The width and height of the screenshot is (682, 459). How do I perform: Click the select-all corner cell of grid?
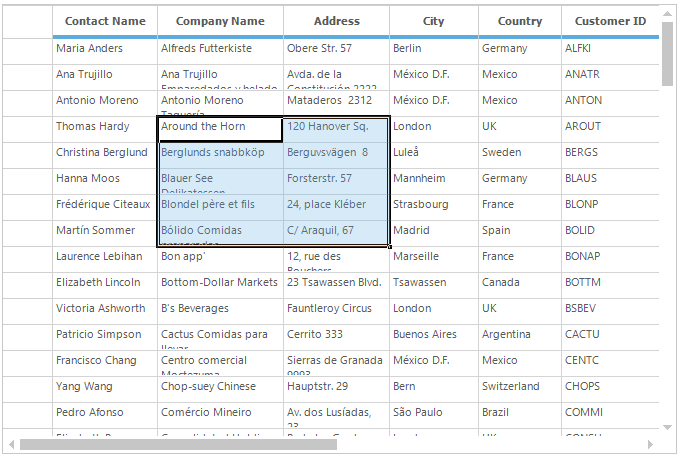[x=28, y=21]
